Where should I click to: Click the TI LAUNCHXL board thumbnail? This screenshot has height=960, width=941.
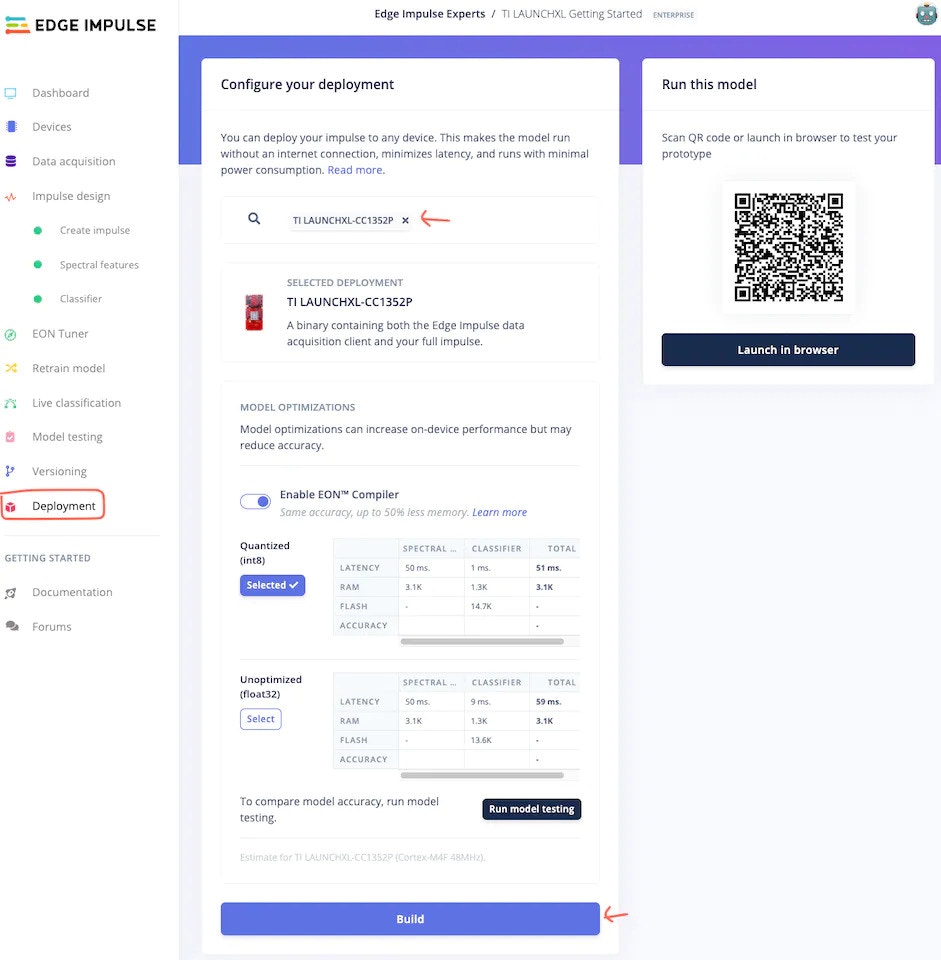[254, 312]
